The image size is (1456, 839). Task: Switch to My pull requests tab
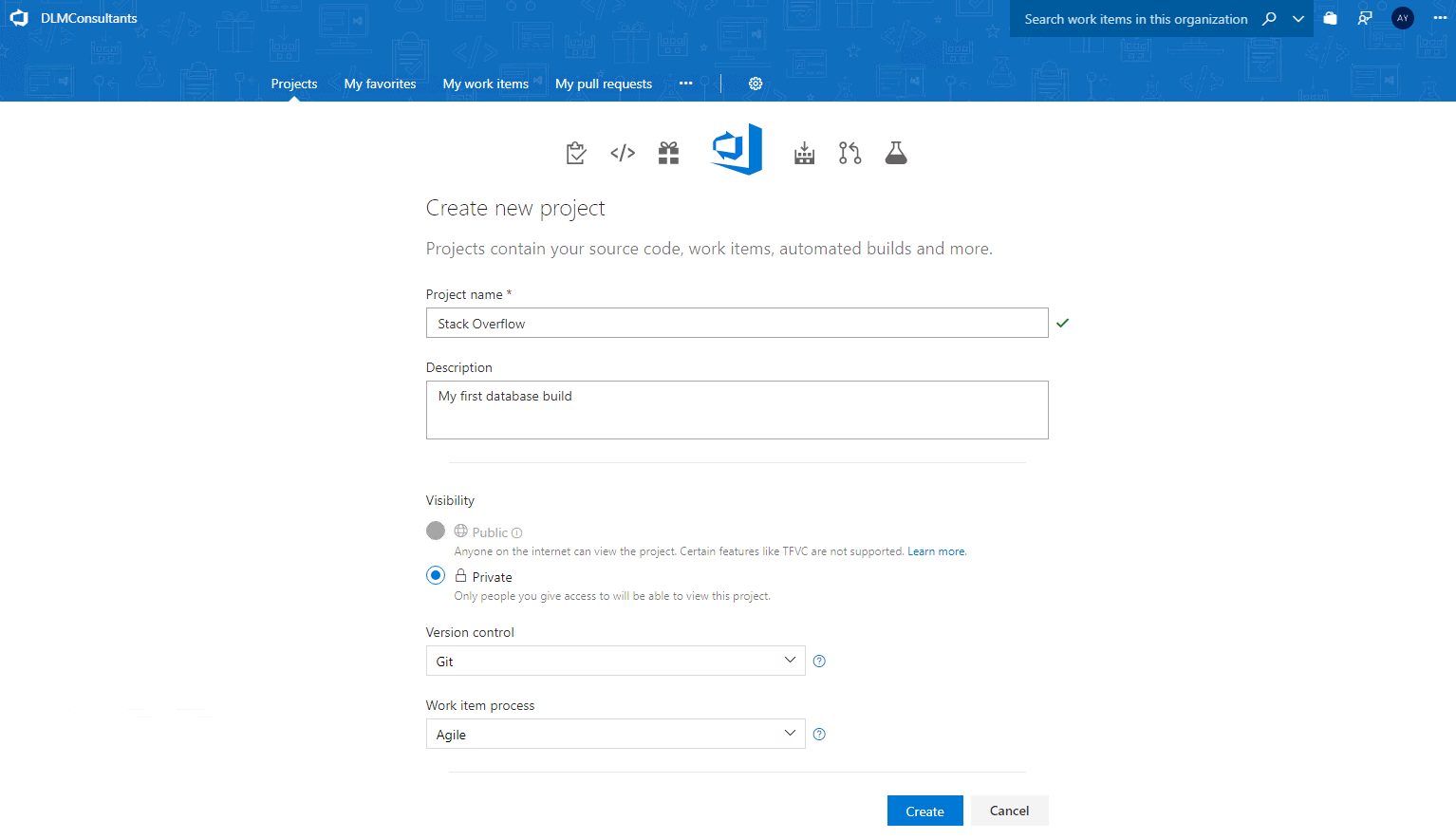(604, 84)
